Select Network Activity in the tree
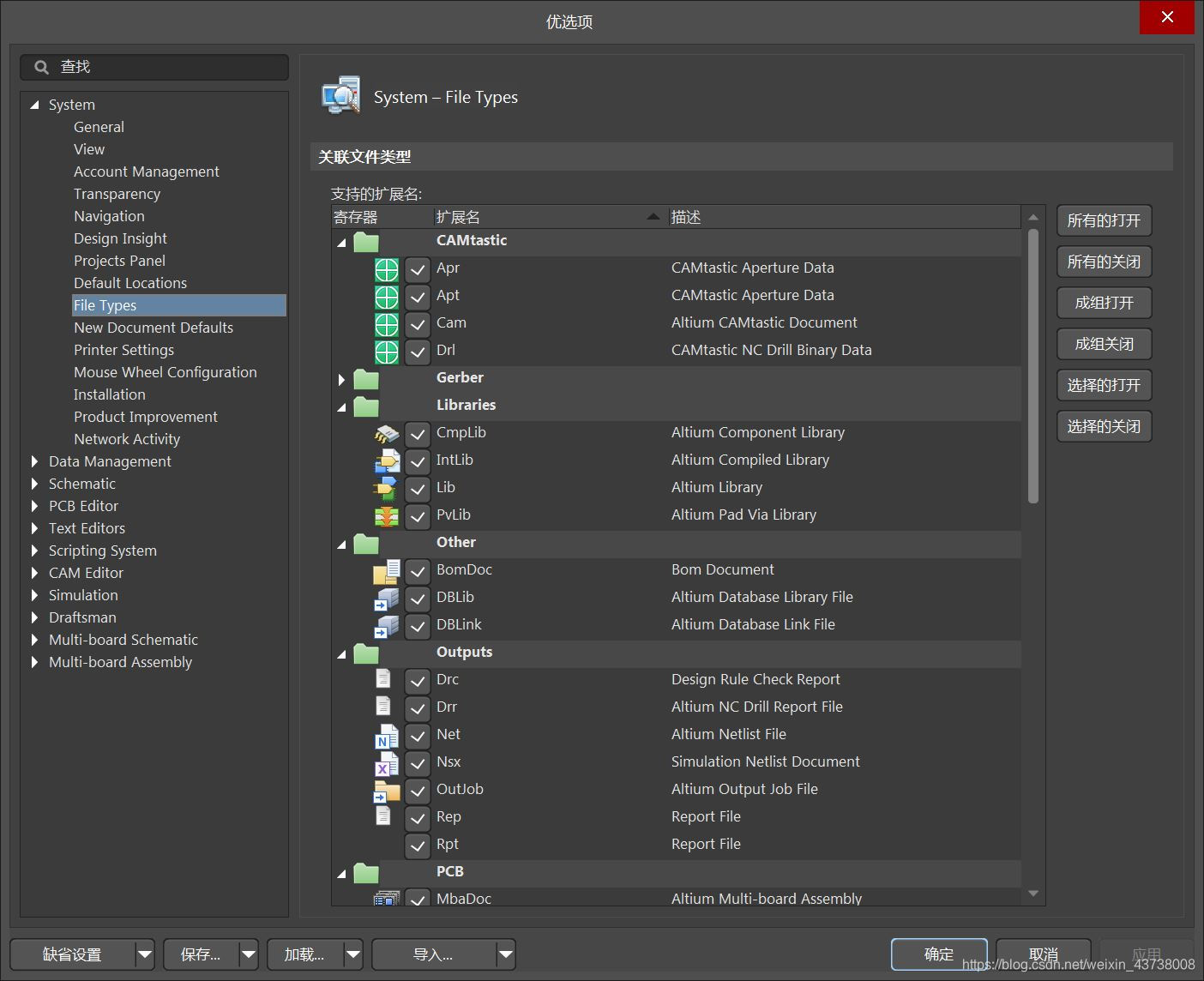This screenshot has width=1204, height=981. click(127, 439)
